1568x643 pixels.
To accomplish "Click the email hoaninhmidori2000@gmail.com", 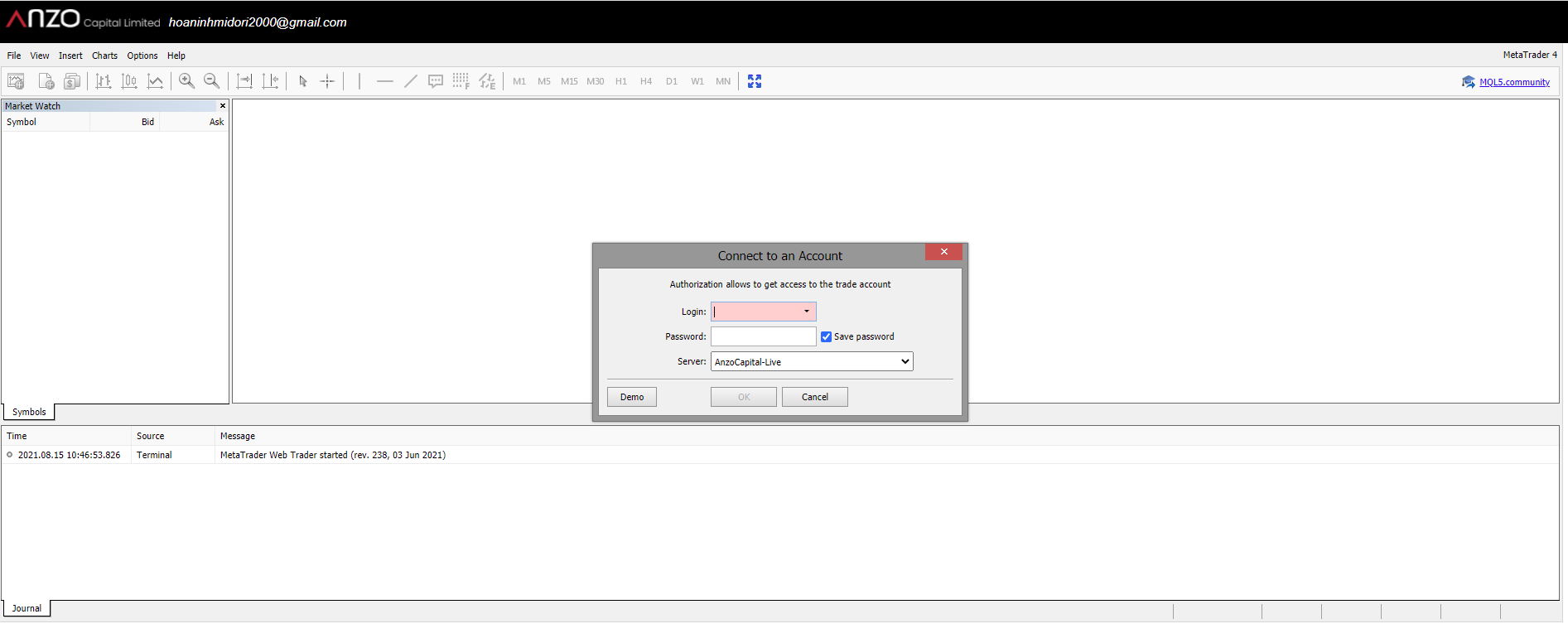I will [x=258, y=22].
